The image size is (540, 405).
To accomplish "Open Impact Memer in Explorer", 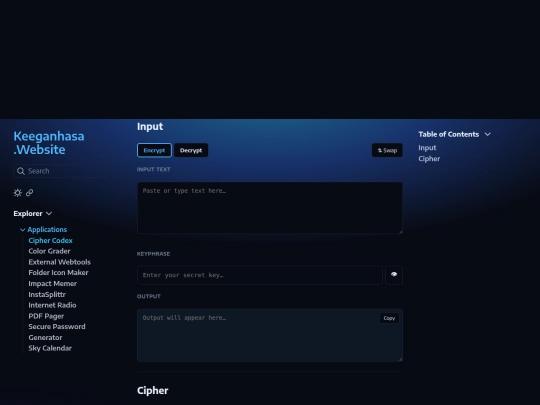I will [53, 283].
